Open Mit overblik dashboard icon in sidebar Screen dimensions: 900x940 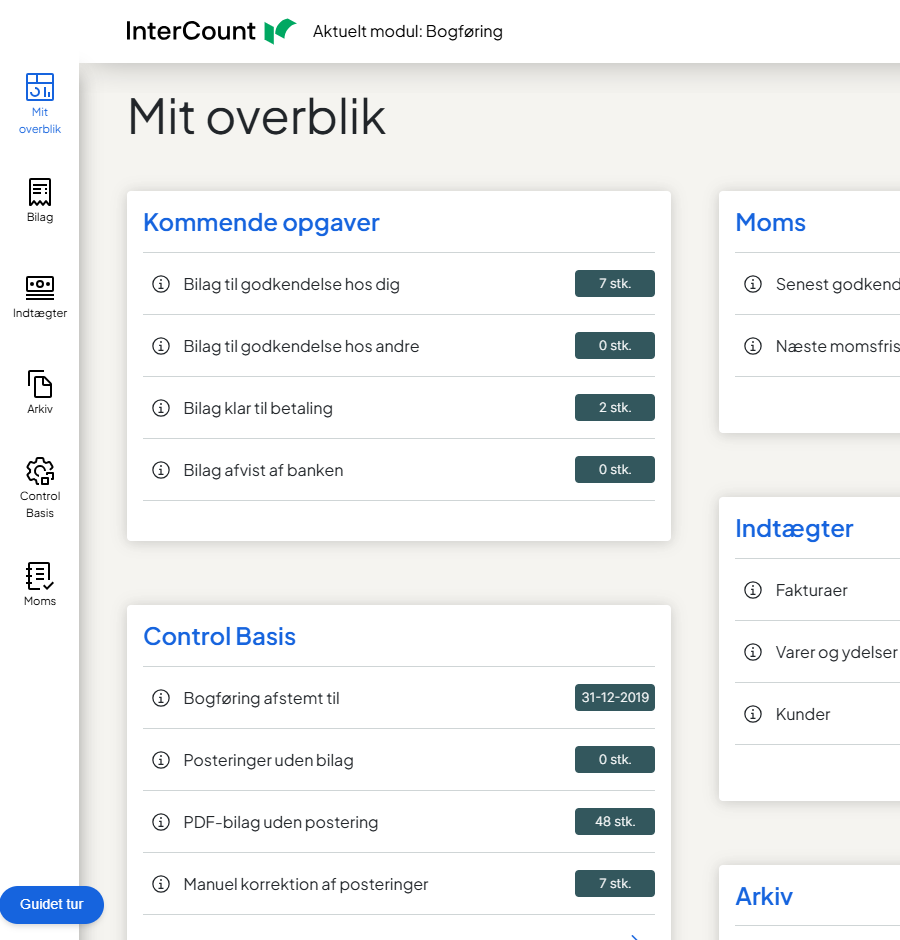tap(40, 87)
